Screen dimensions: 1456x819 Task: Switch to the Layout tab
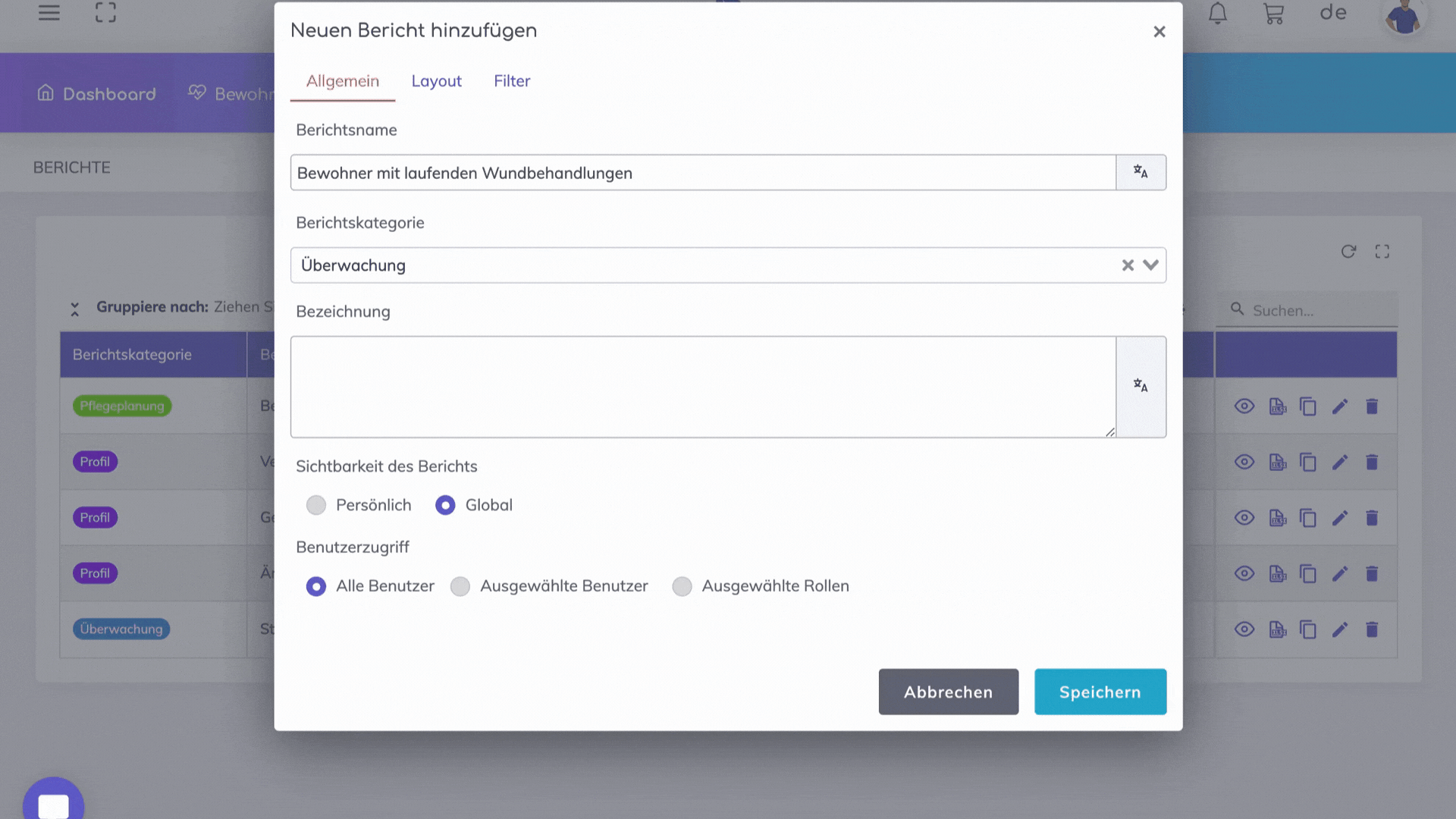click(436, 81)
